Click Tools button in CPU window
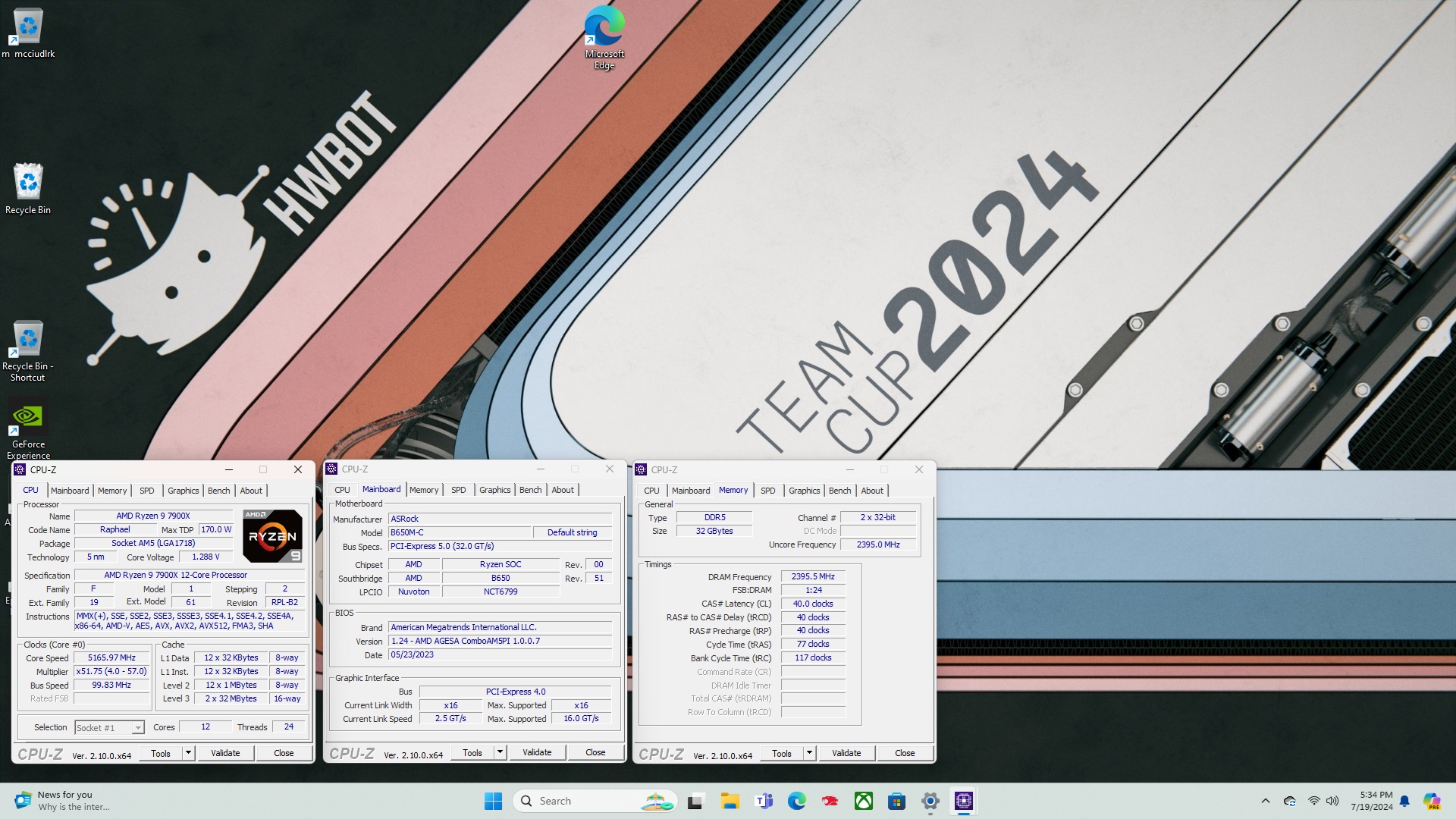The width and height of the screenshot is (1456, 819). pyautogui.click(x=161, y=753)
